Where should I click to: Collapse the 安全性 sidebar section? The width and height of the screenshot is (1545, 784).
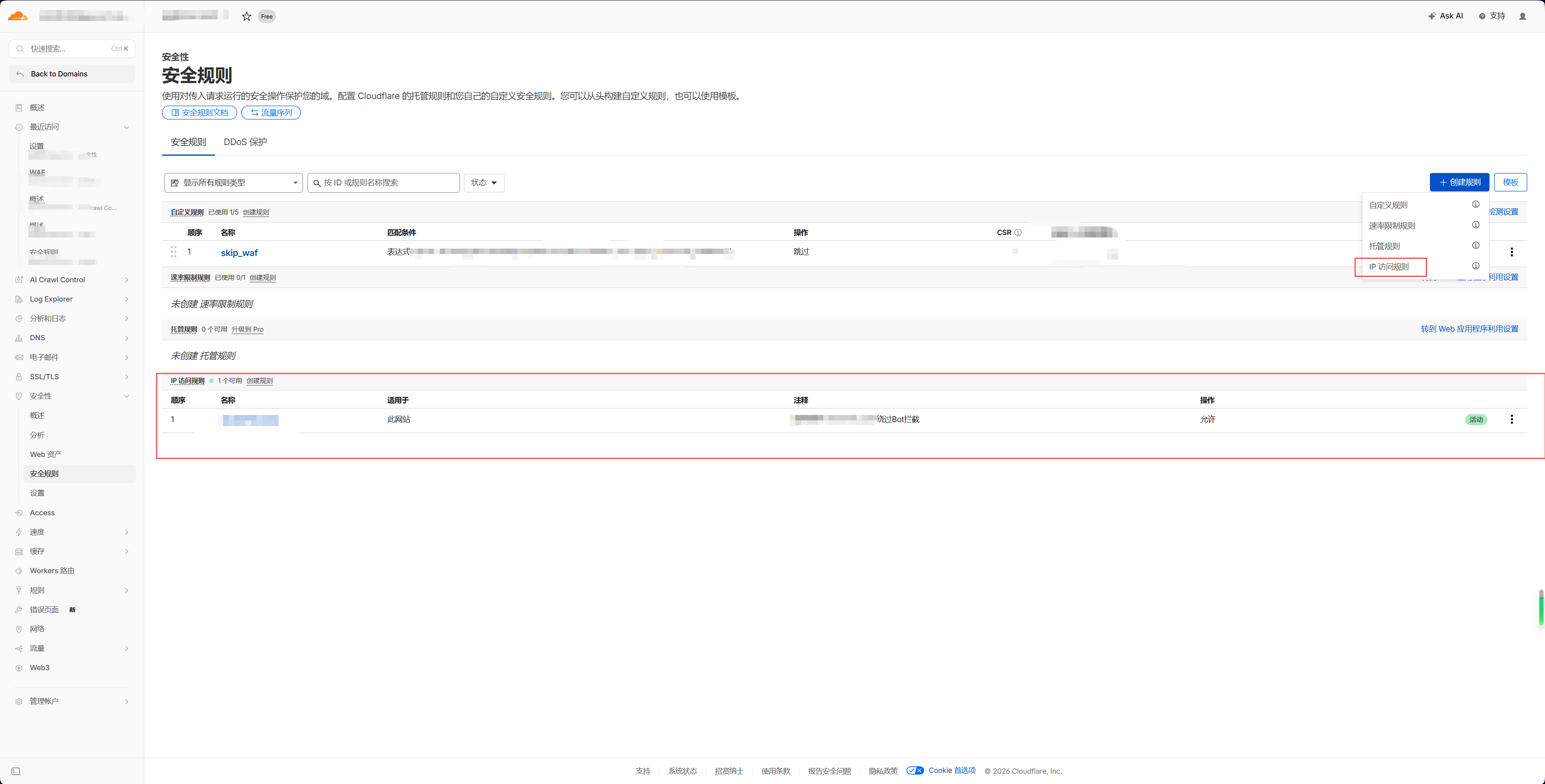[127, 396]
